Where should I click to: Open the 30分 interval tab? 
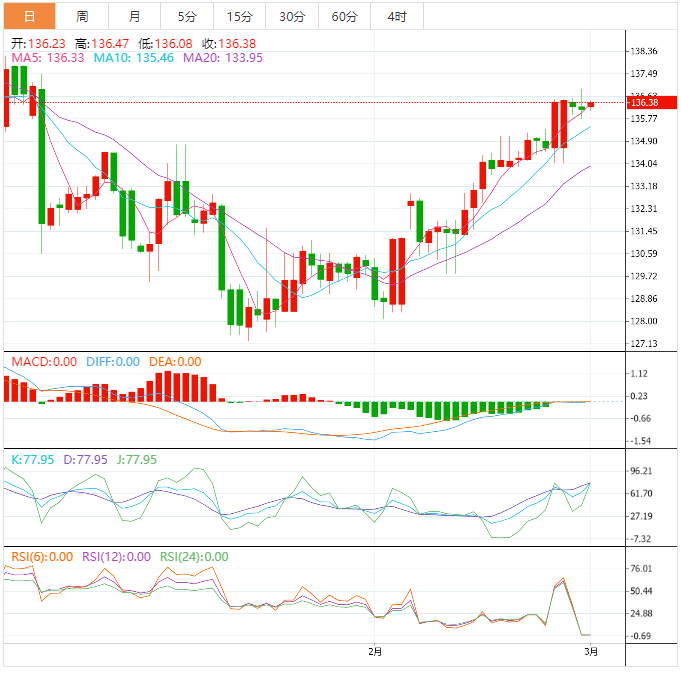[x=292, y=16]
